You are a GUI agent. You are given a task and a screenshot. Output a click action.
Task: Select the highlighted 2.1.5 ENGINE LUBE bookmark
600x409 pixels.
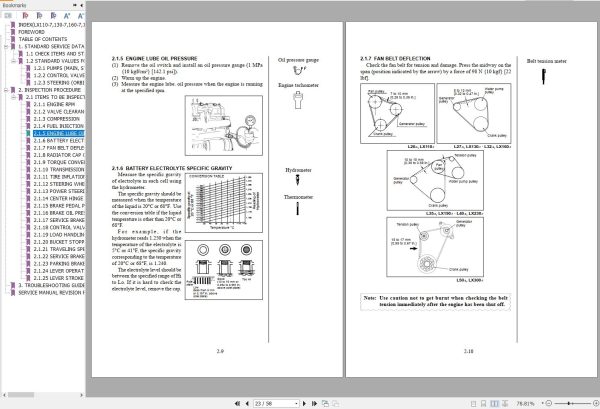[59, 134]
